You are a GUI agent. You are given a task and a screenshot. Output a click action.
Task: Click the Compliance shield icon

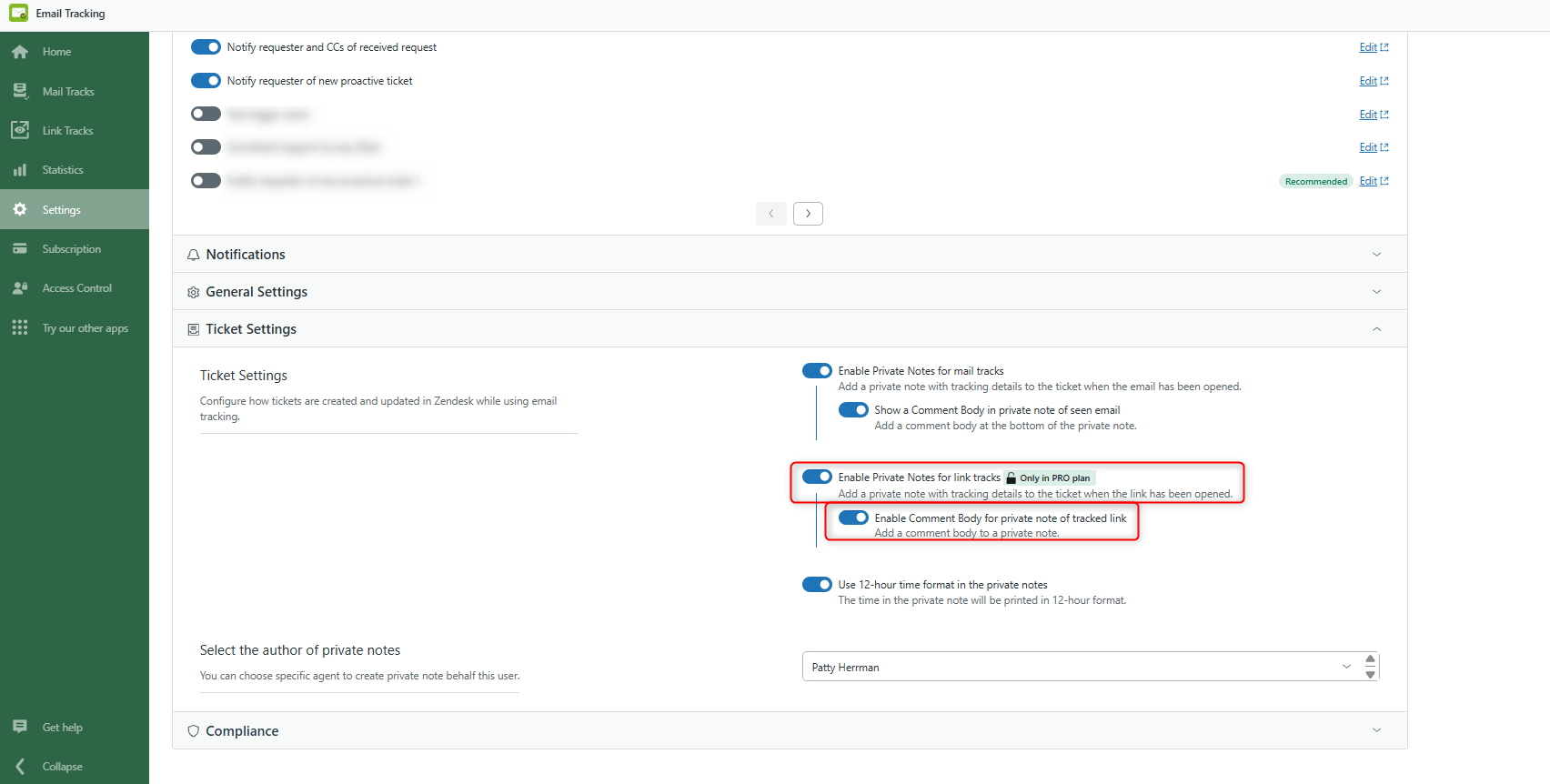click(194, 731)
